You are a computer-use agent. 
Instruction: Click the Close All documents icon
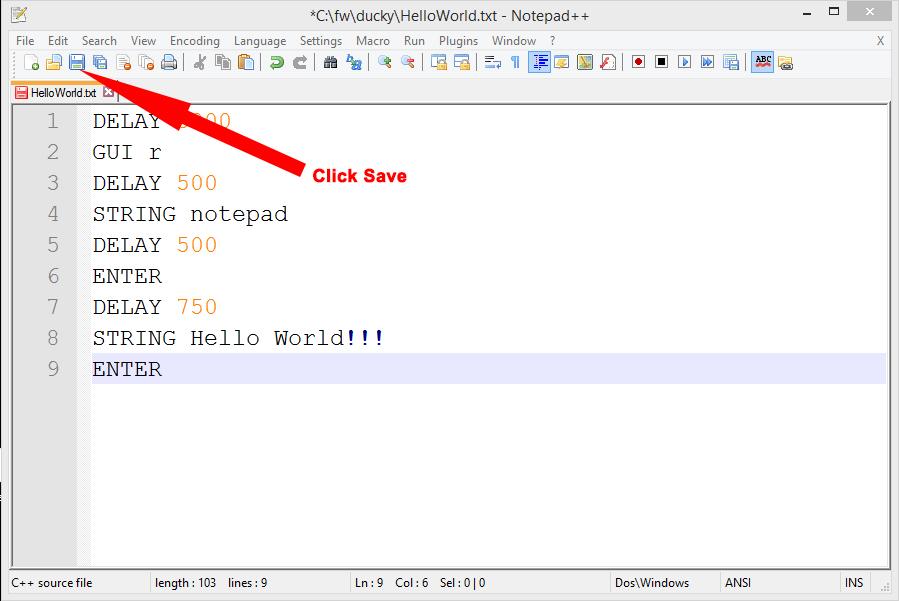[x=146, y=62]
